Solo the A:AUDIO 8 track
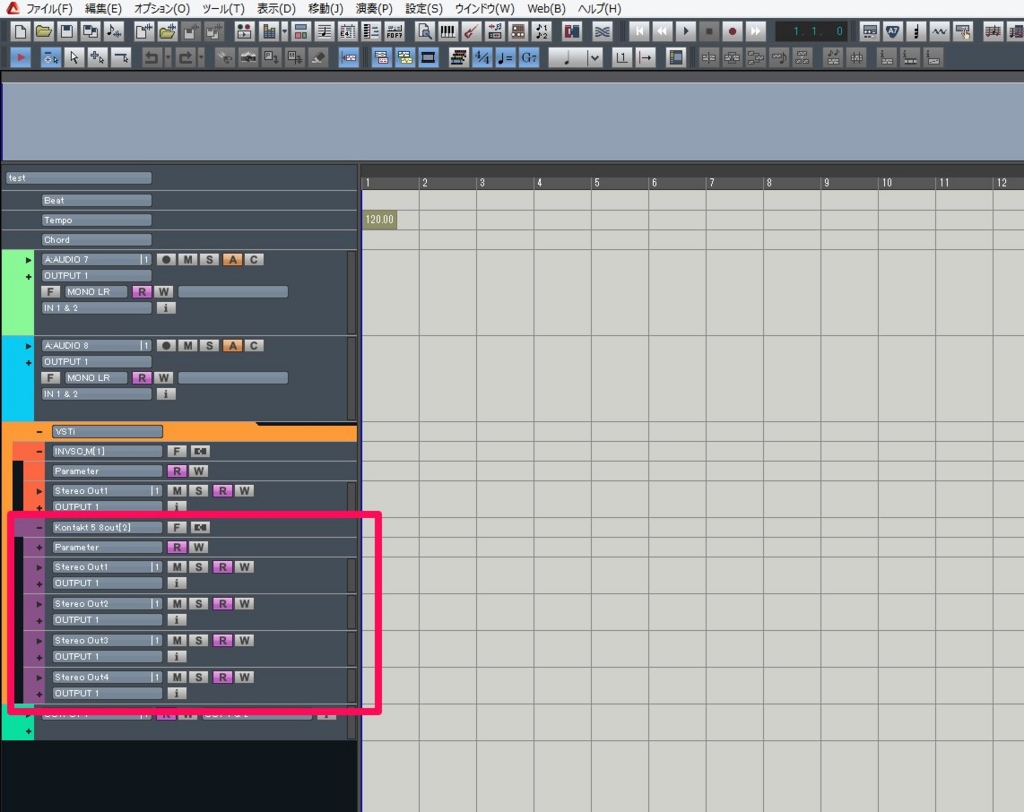Viewport: 1024px width, 812px height. (x=209, y=346)
